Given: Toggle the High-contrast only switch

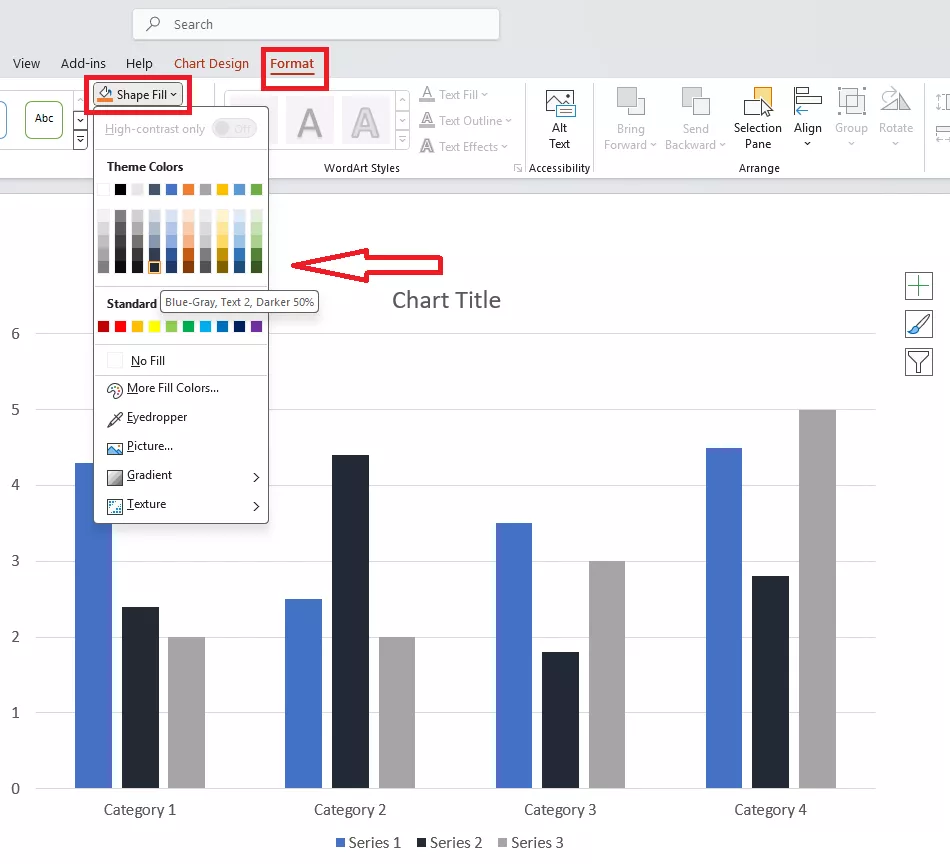Looking at the screenshot, I should 235,128.
